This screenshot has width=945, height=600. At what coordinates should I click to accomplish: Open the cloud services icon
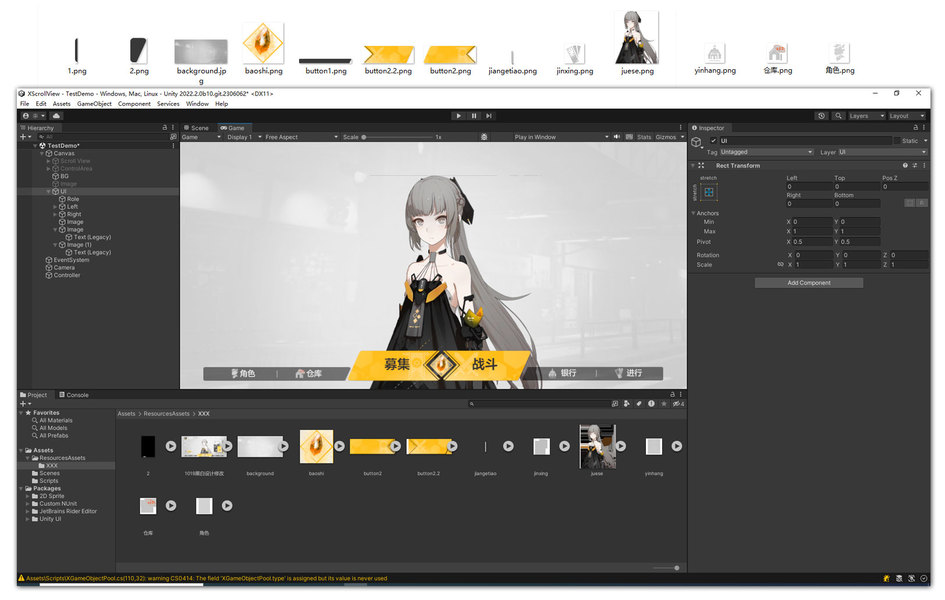click(56, 116)
